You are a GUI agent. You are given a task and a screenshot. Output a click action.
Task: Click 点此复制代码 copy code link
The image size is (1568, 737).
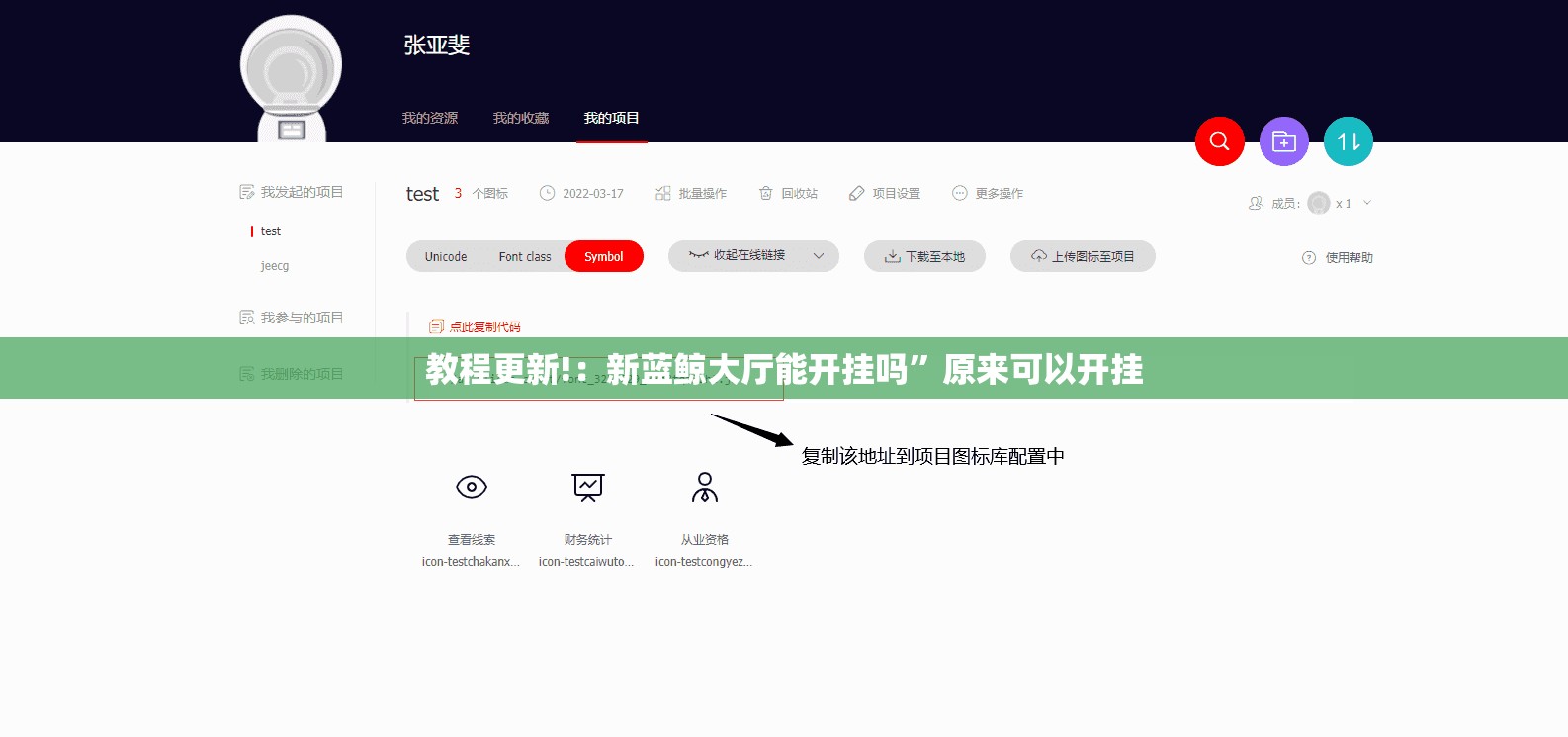[475, 326]
